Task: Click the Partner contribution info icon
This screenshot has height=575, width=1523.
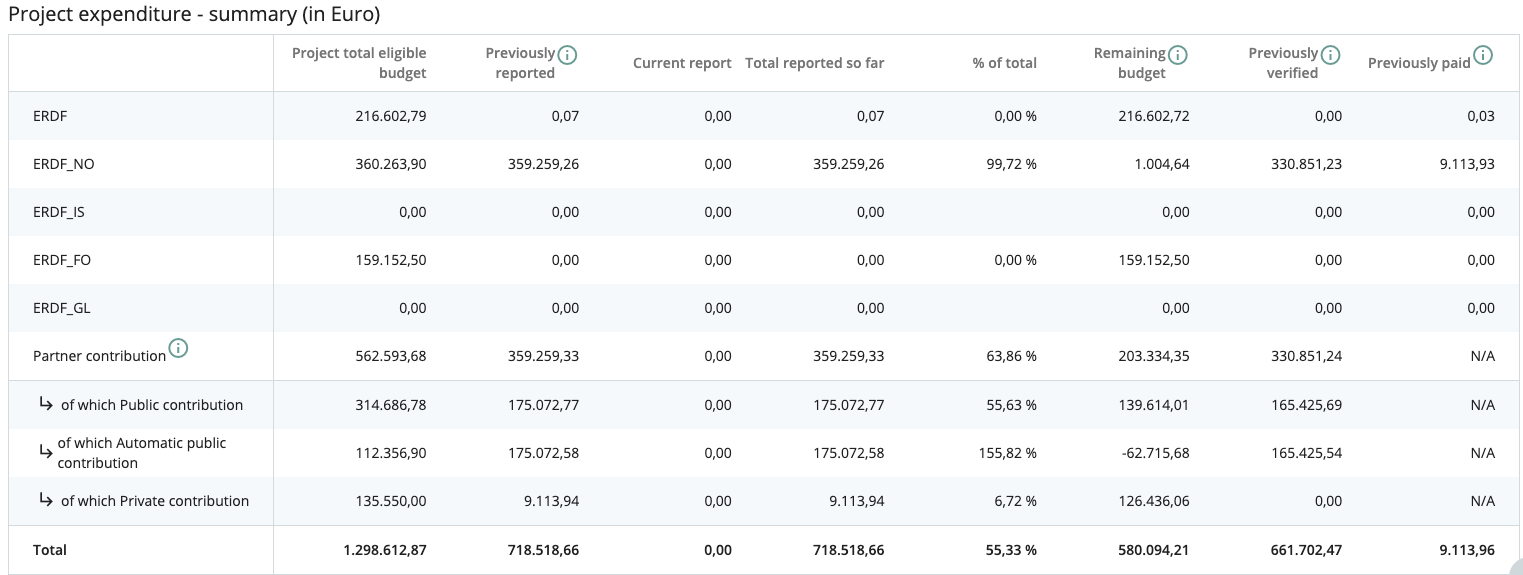Action: click(178, 349)
